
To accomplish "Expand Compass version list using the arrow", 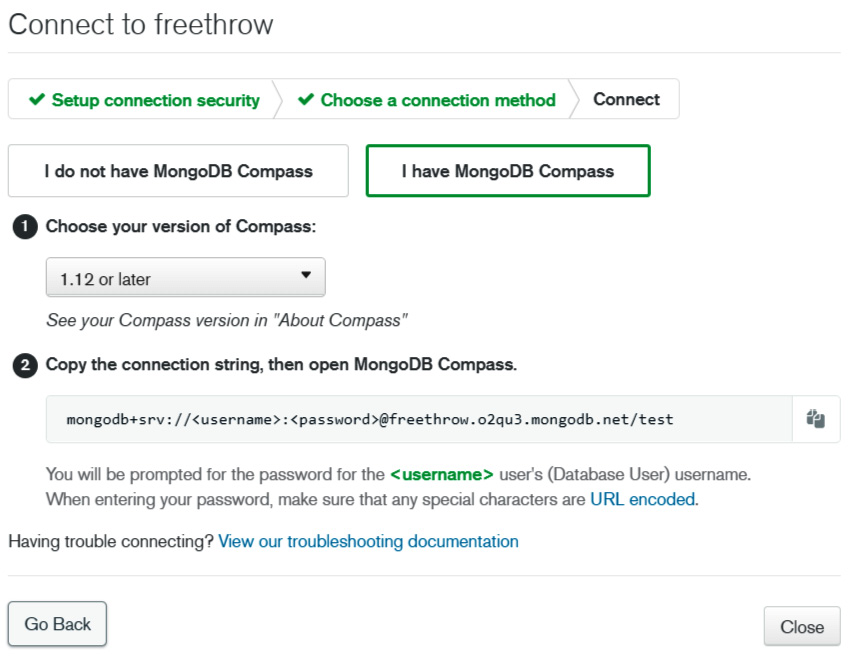I will [306, 276].
